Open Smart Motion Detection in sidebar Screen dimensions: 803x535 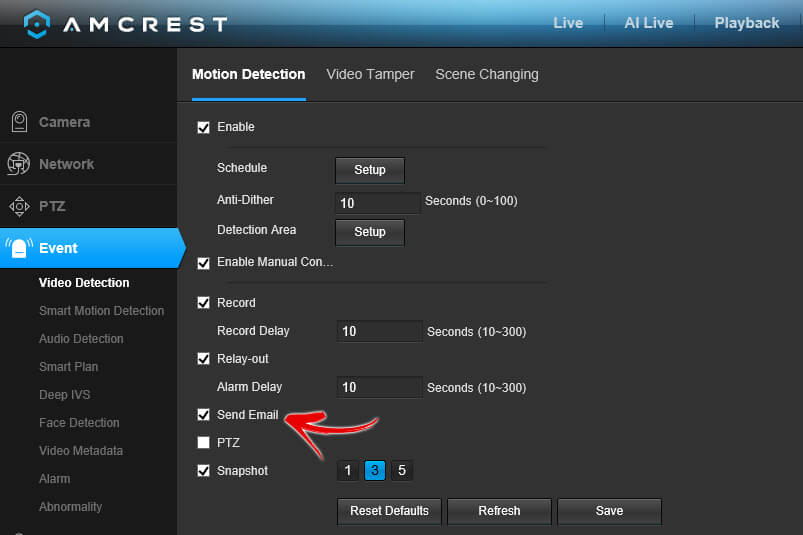[x=101, y=311]
